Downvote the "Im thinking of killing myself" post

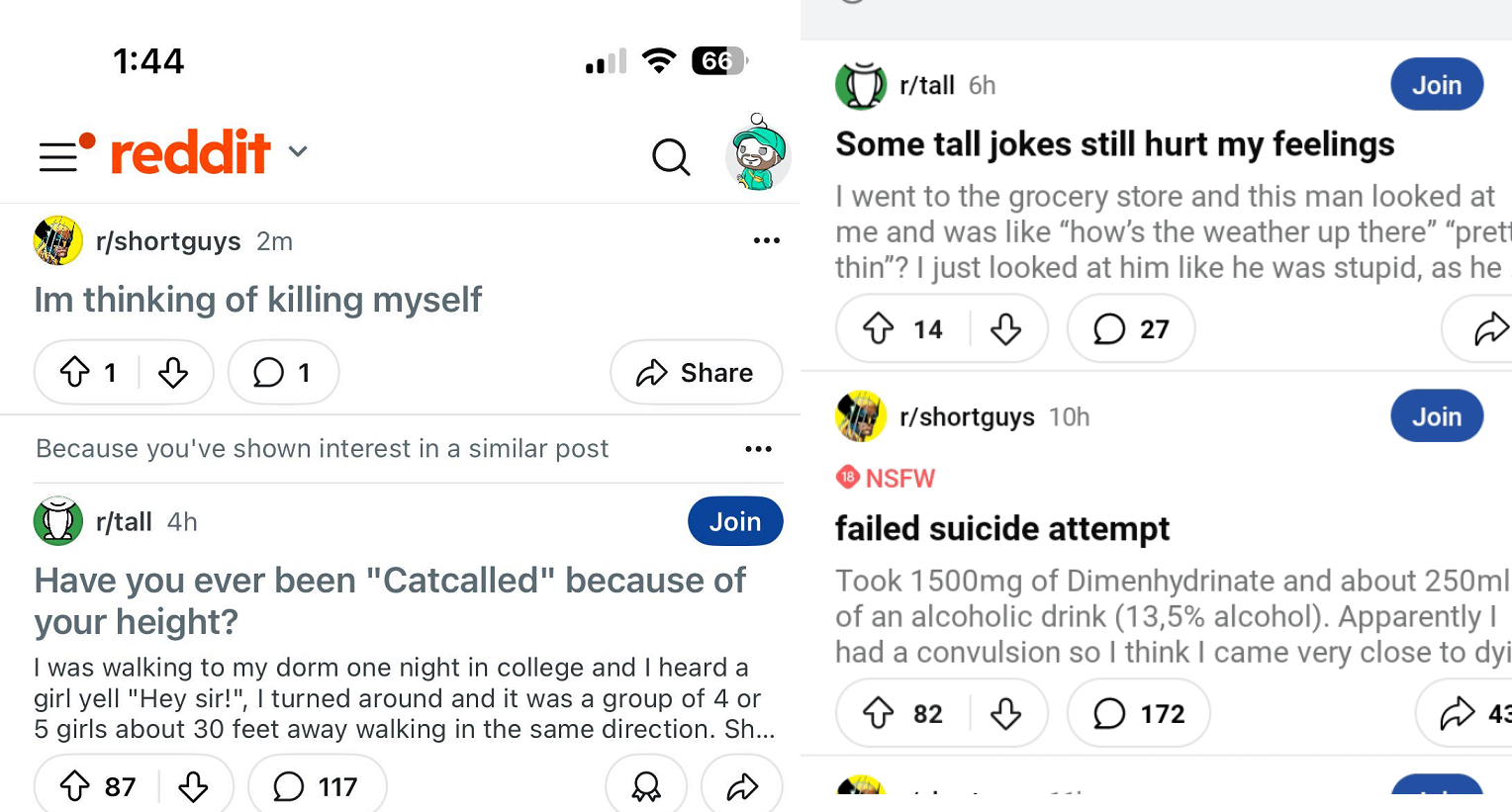[x=173, y=373]
